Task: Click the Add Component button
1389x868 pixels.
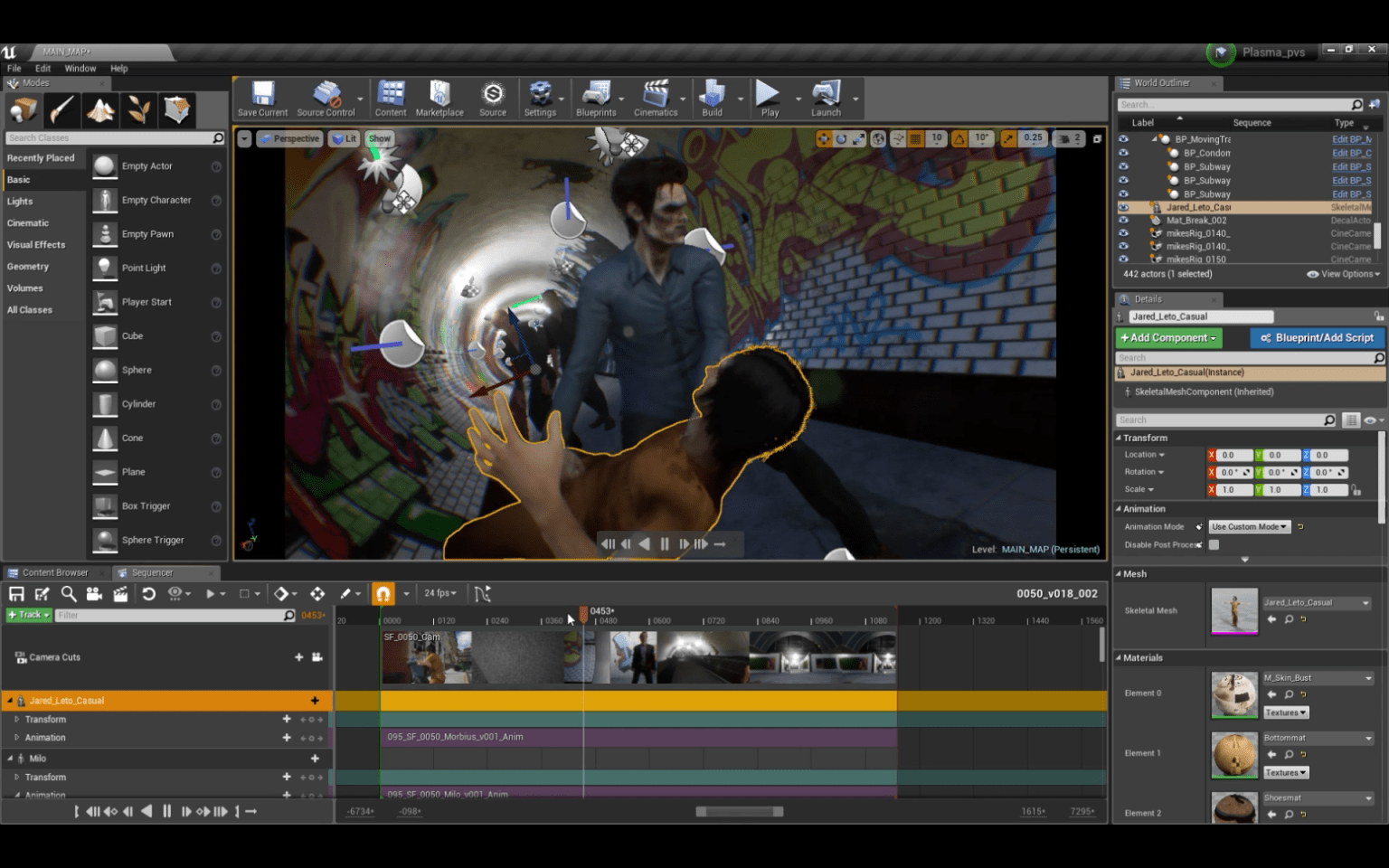Action: point(1167,337)
